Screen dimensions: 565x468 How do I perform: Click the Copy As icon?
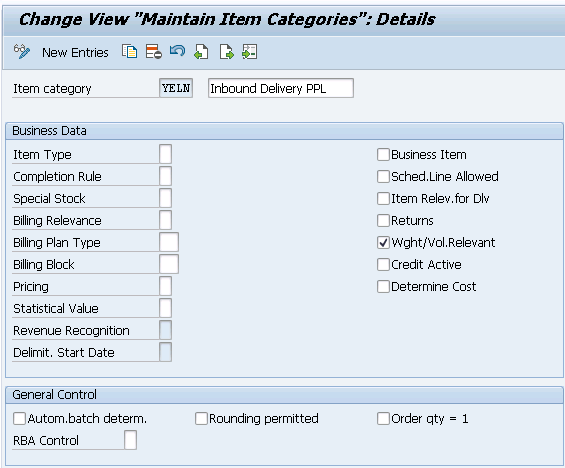point(129,52)
